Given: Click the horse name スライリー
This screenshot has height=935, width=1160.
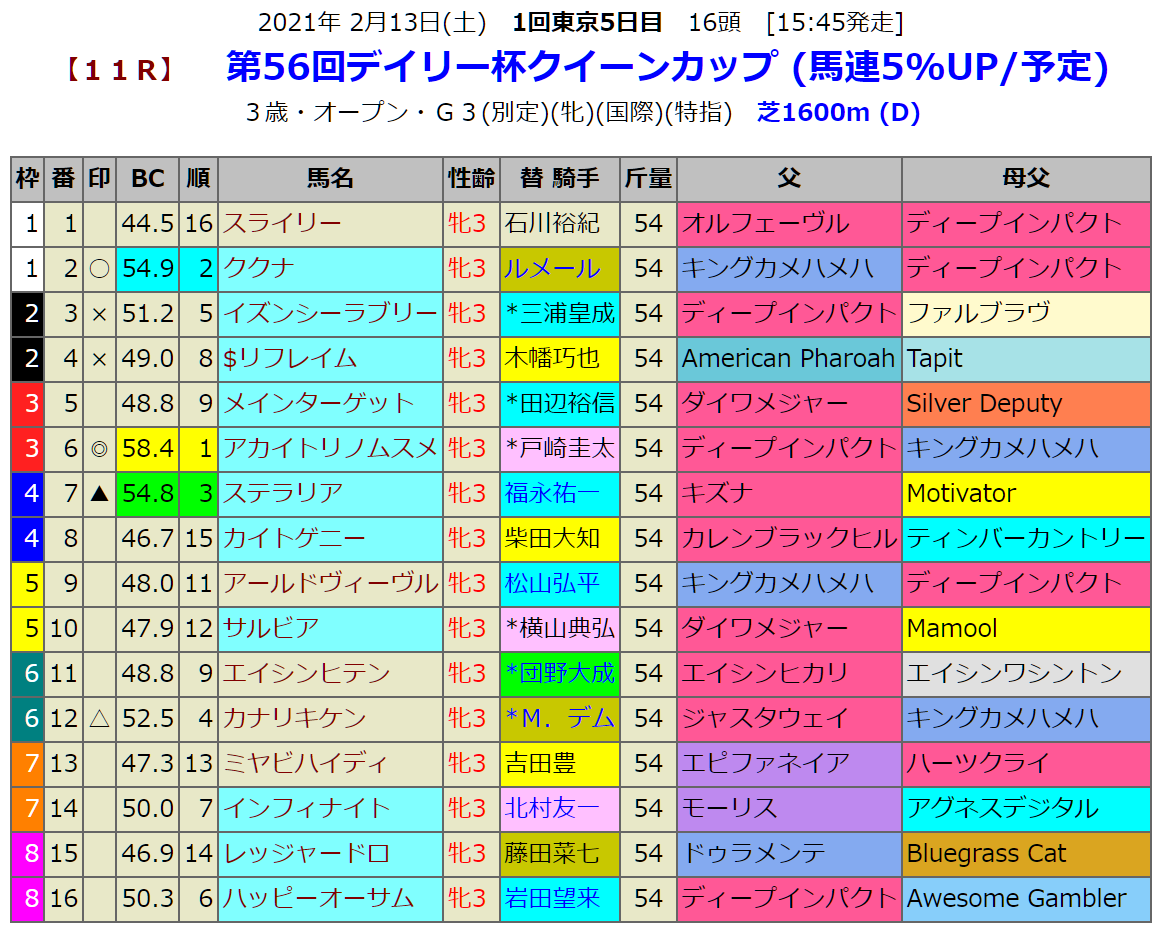Looking at the screenshot, I should [282, 223].
